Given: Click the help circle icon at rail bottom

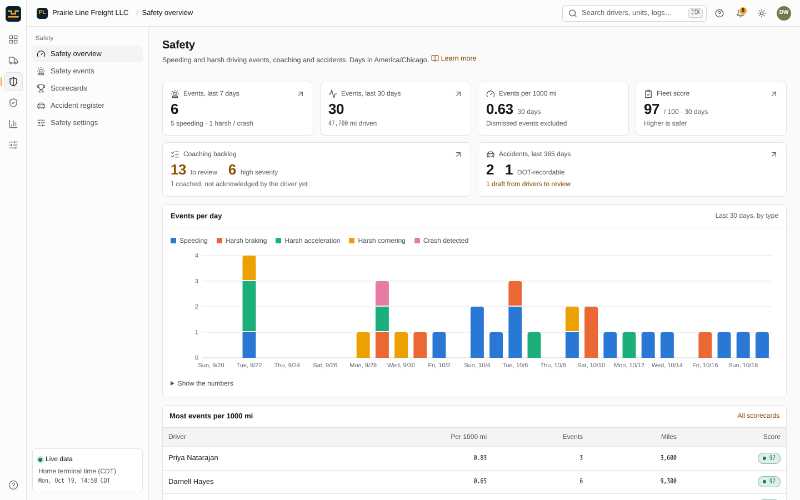Looking at the screenshot, I should (13, 485).
